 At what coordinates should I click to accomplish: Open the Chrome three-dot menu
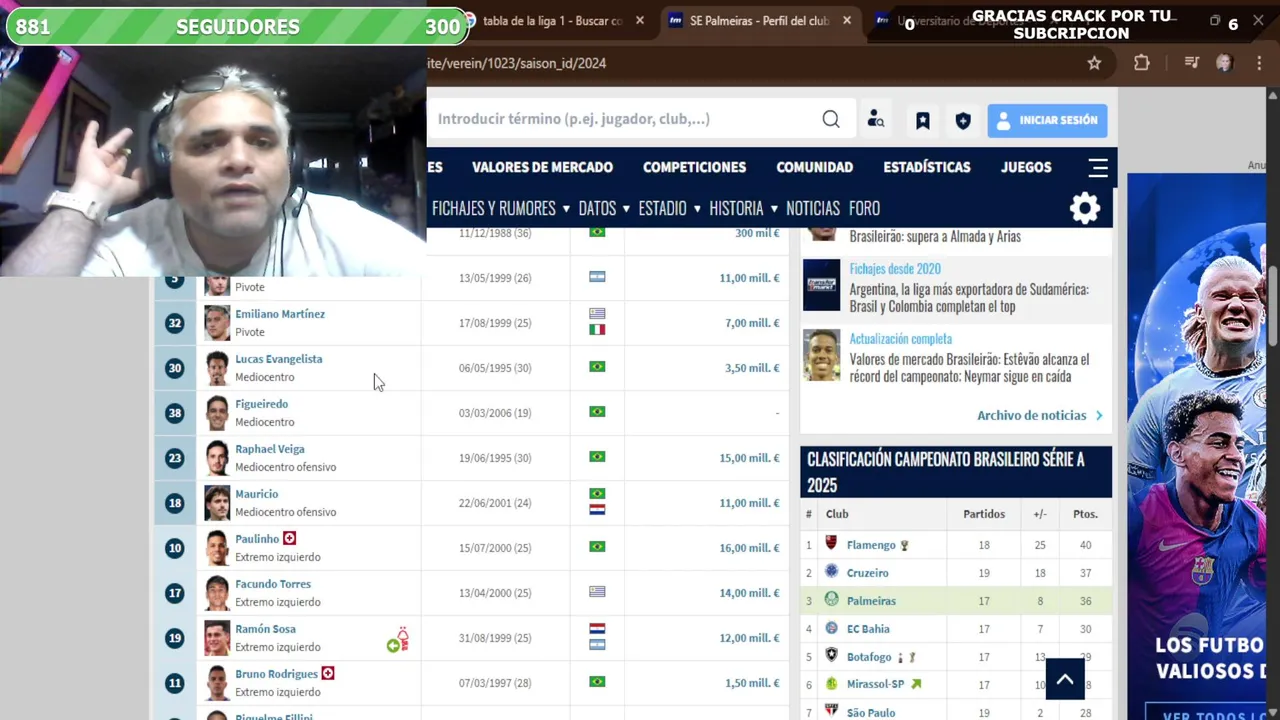tap(1258, 63)
